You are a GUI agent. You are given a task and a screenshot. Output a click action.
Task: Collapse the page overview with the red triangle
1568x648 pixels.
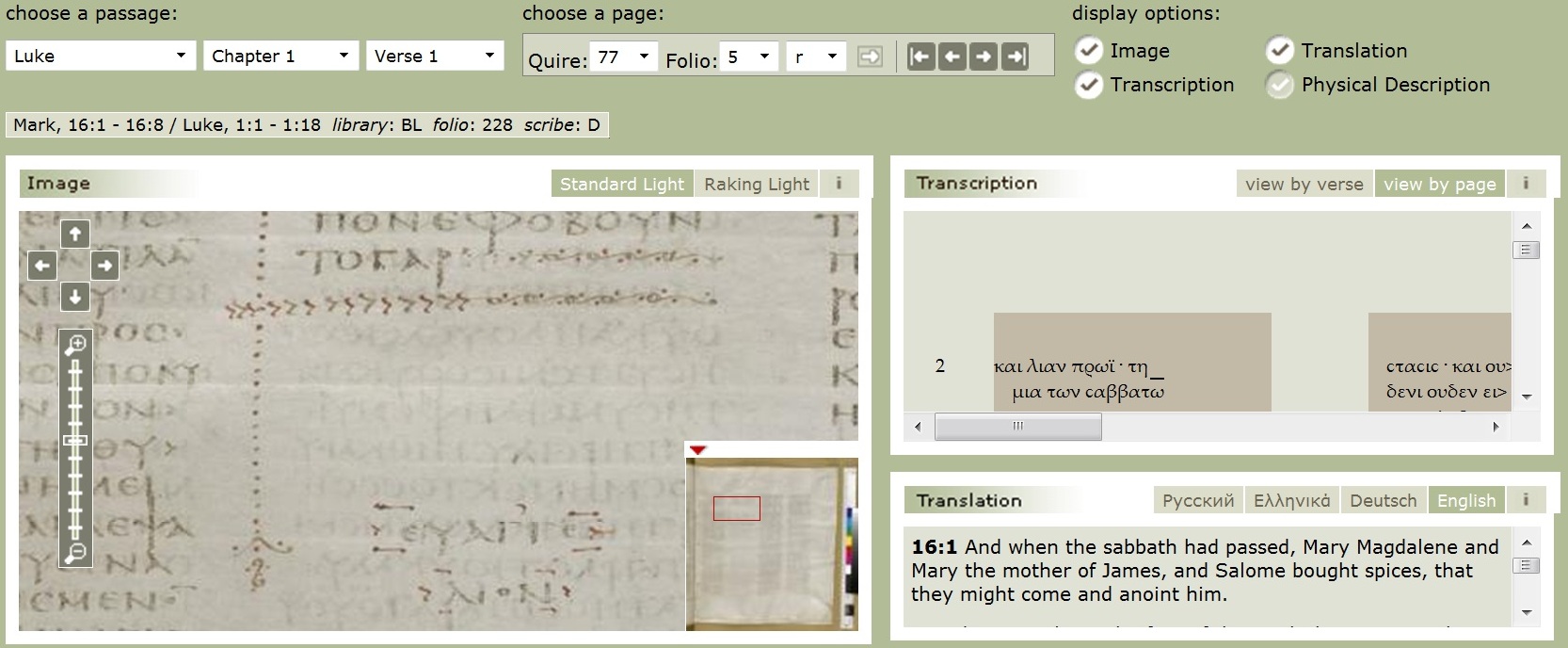[697, 450]
